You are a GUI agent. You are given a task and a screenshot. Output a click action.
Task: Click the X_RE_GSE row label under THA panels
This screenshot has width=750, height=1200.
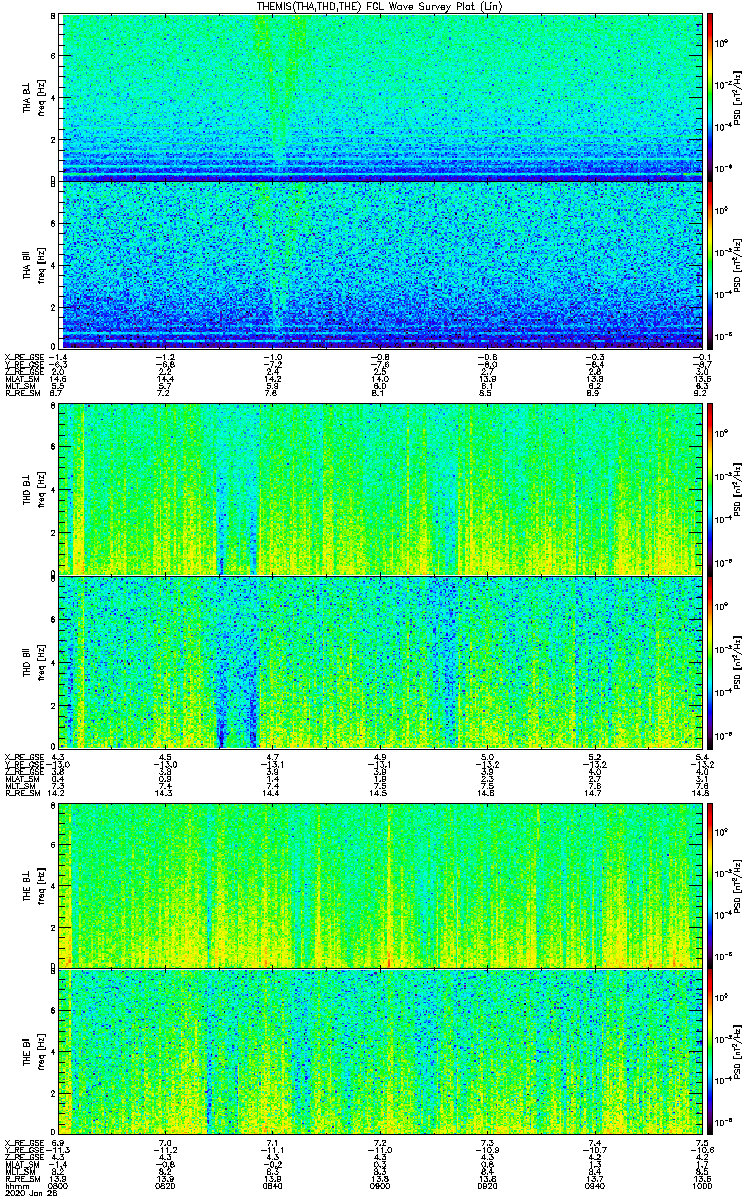(22, 356)
